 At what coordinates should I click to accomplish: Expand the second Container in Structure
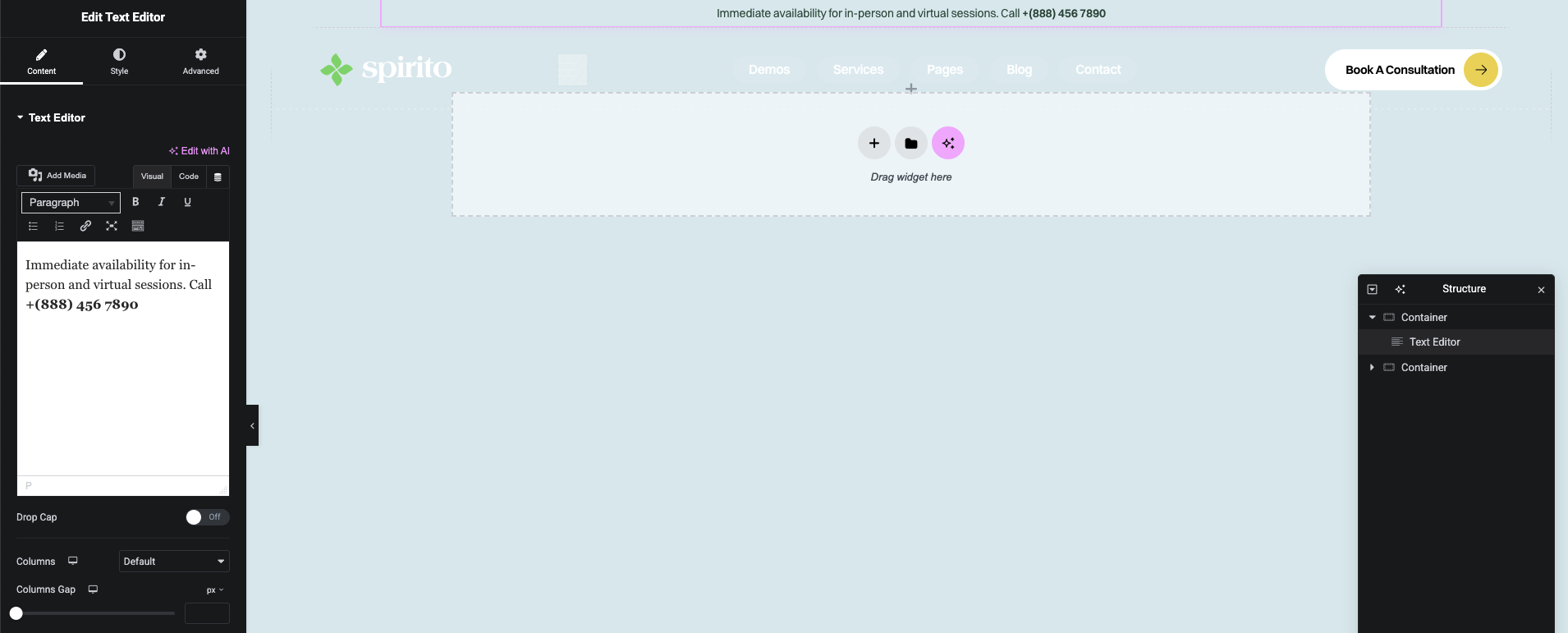click(x=1372, y=368)
